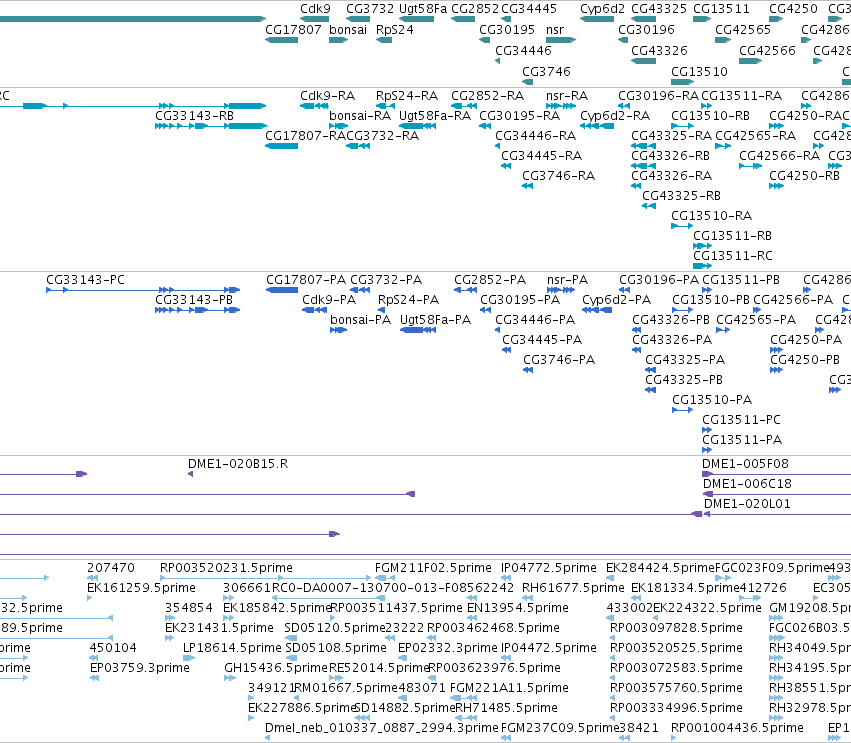The height and width of the screenshot is (743, 851).
Task: Select the CG13510 gene label
Action: click(x=699, y=71)
